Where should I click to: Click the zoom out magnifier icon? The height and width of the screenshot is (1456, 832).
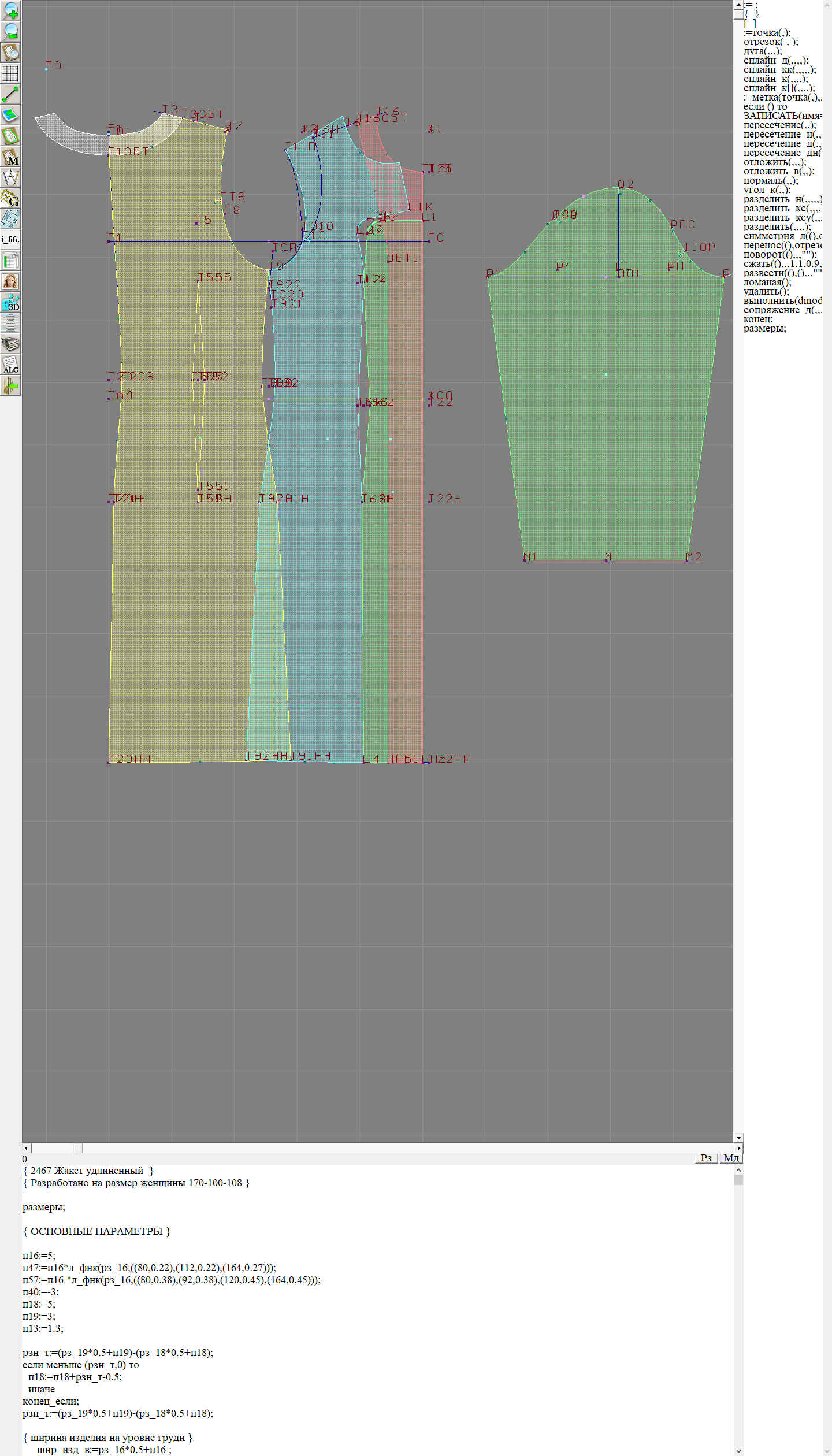[10, 31]
